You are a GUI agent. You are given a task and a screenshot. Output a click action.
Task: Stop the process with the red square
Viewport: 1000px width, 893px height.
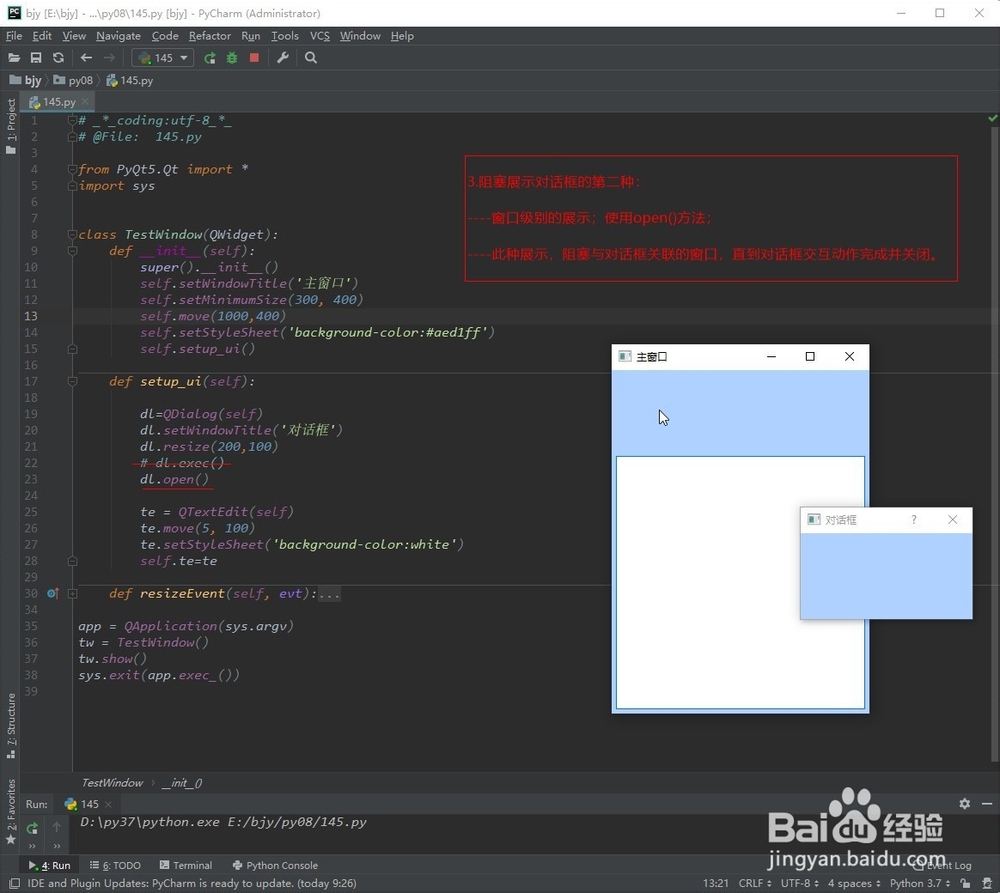coord(254,58)
